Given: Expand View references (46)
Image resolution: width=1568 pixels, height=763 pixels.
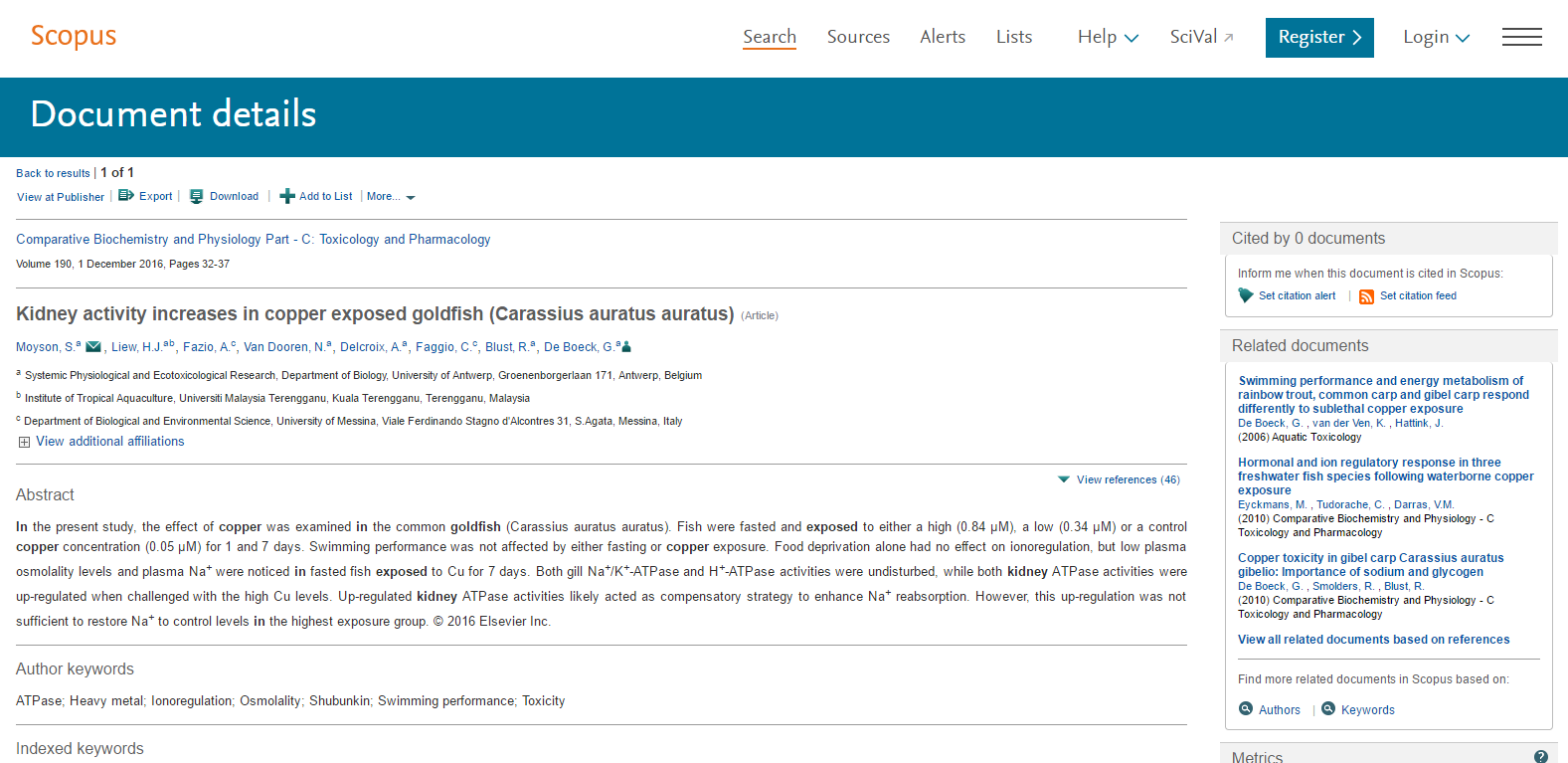Looking at the screenshot, I should [x=1119, y=479].
